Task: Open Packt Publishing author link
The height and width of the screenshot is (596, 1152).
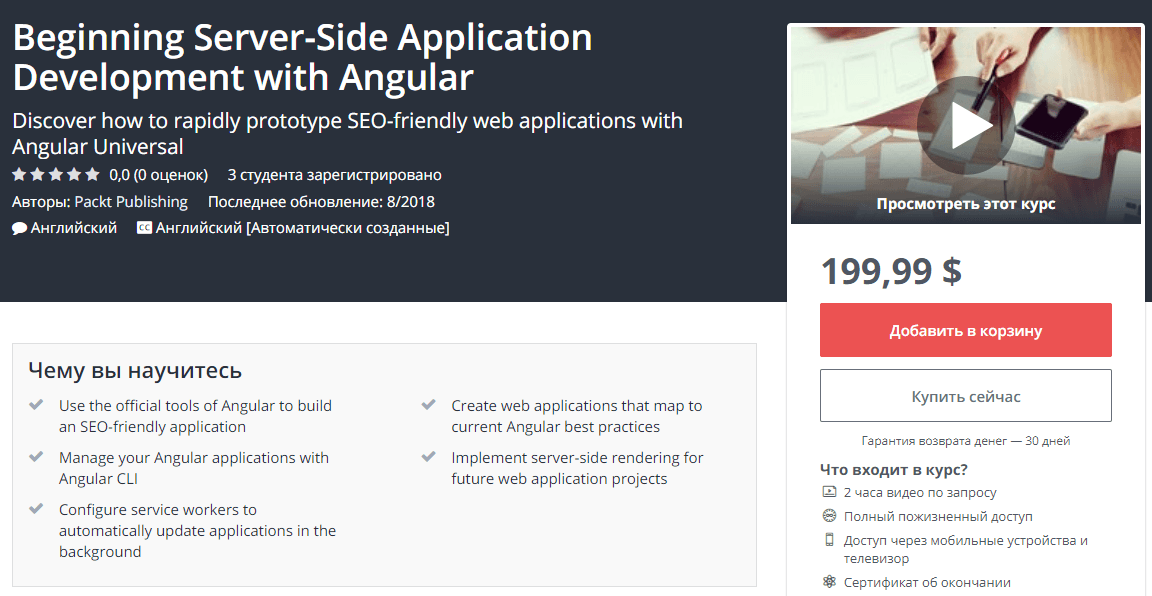Action: click(132, 201)
